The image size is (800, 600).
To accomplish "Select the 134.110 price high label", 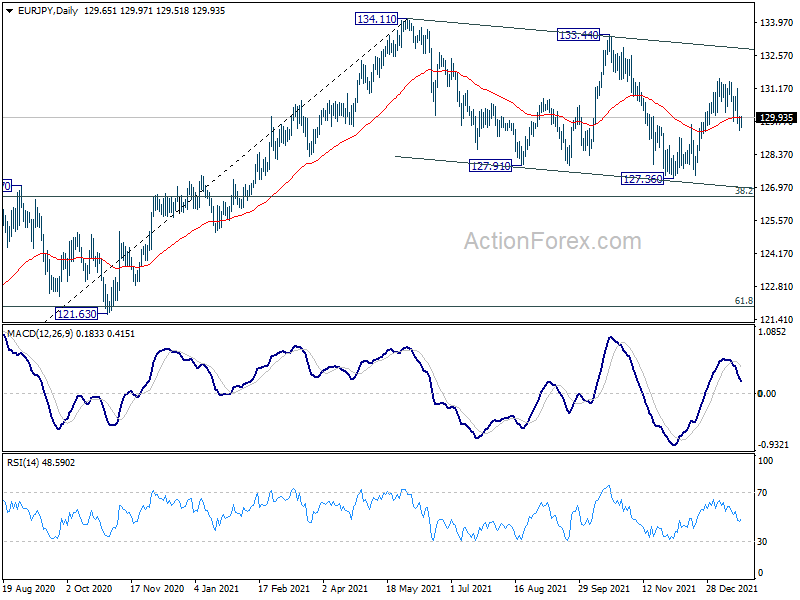I will tap(377, 19).
